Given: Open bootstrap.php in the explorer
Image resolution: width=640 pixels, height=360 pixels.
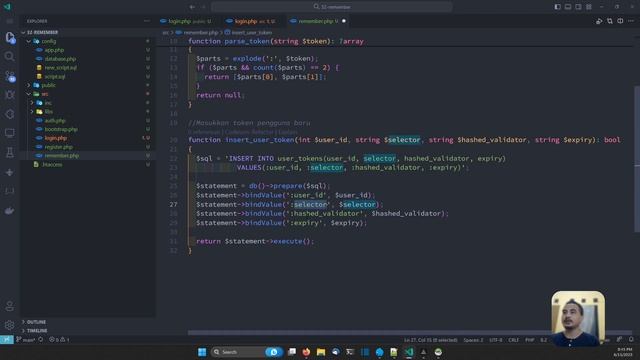Looking at the screenshot, I should click(61, 129).
